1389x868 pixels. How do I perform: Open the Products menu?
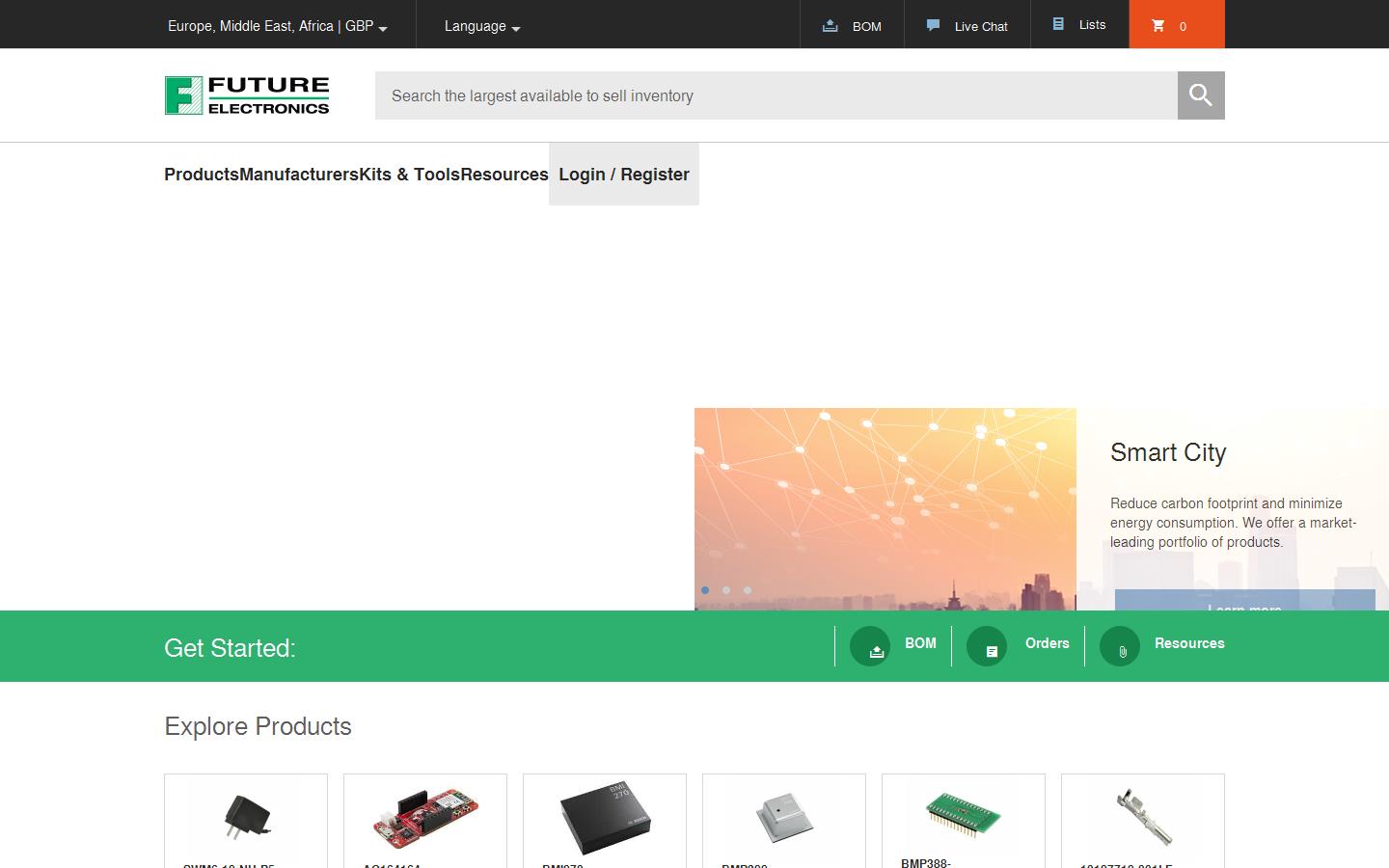[x=201, y=175]
